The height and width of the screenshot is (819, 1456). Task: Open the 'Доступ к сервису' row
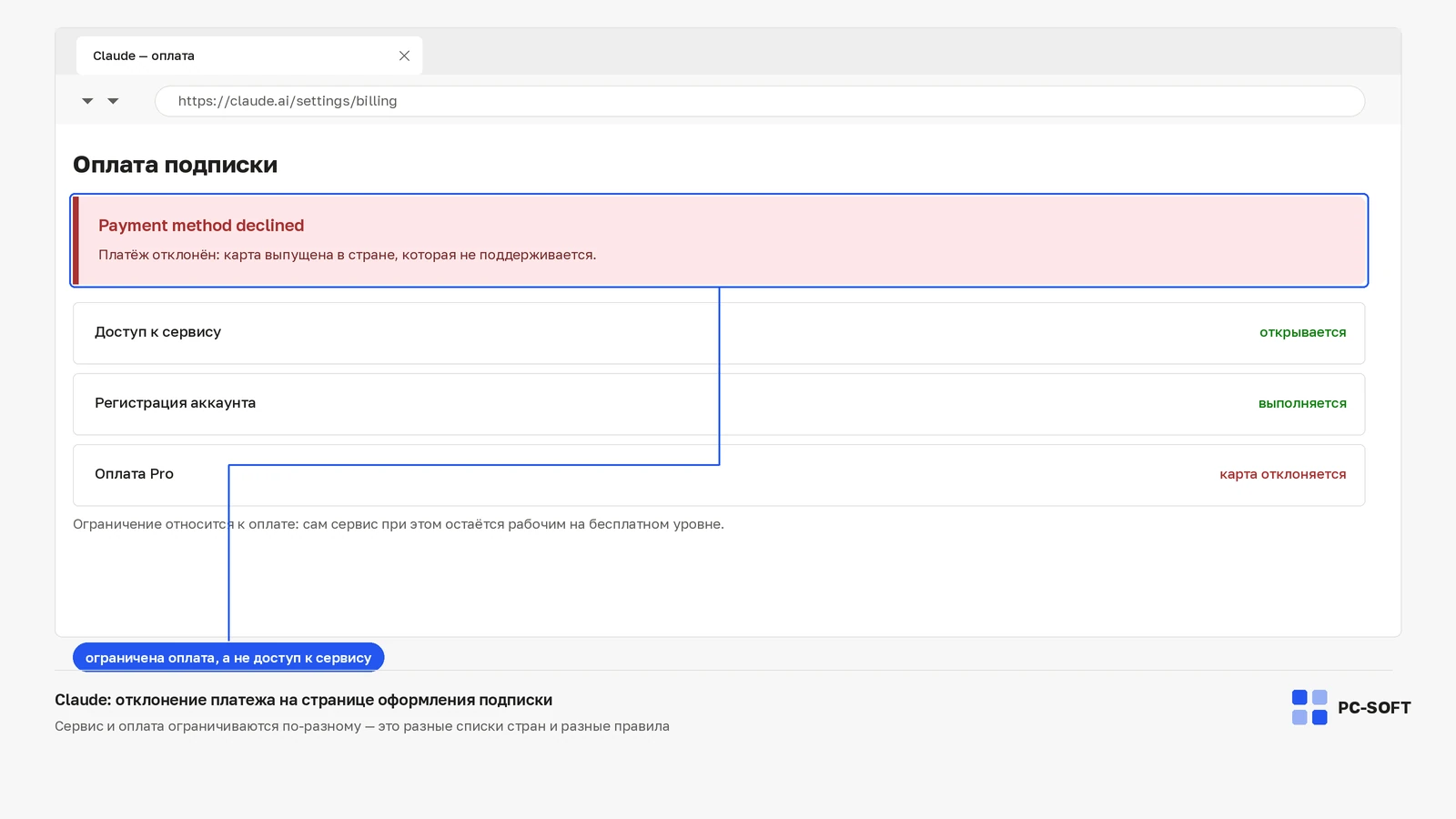tap(719, 333)
